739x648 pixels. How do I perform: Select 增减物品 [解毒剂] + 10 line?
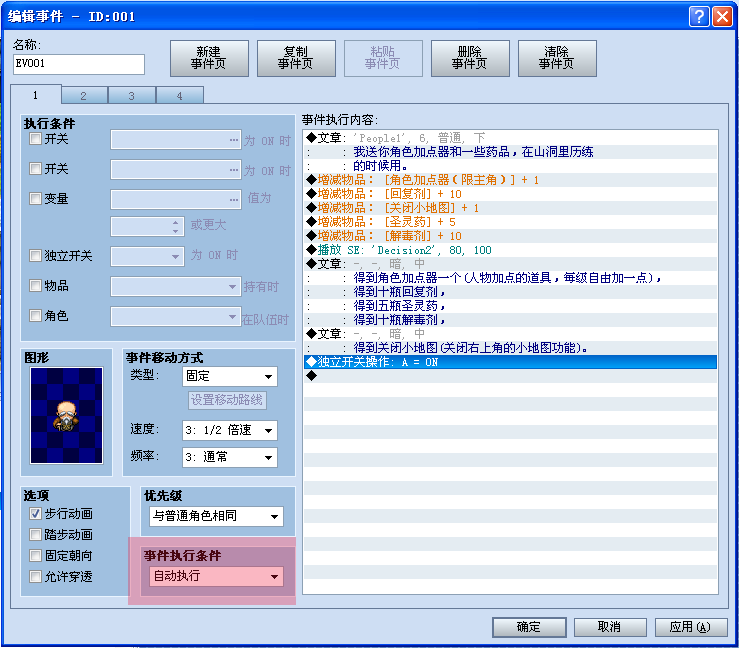click(x=510, y=236)
